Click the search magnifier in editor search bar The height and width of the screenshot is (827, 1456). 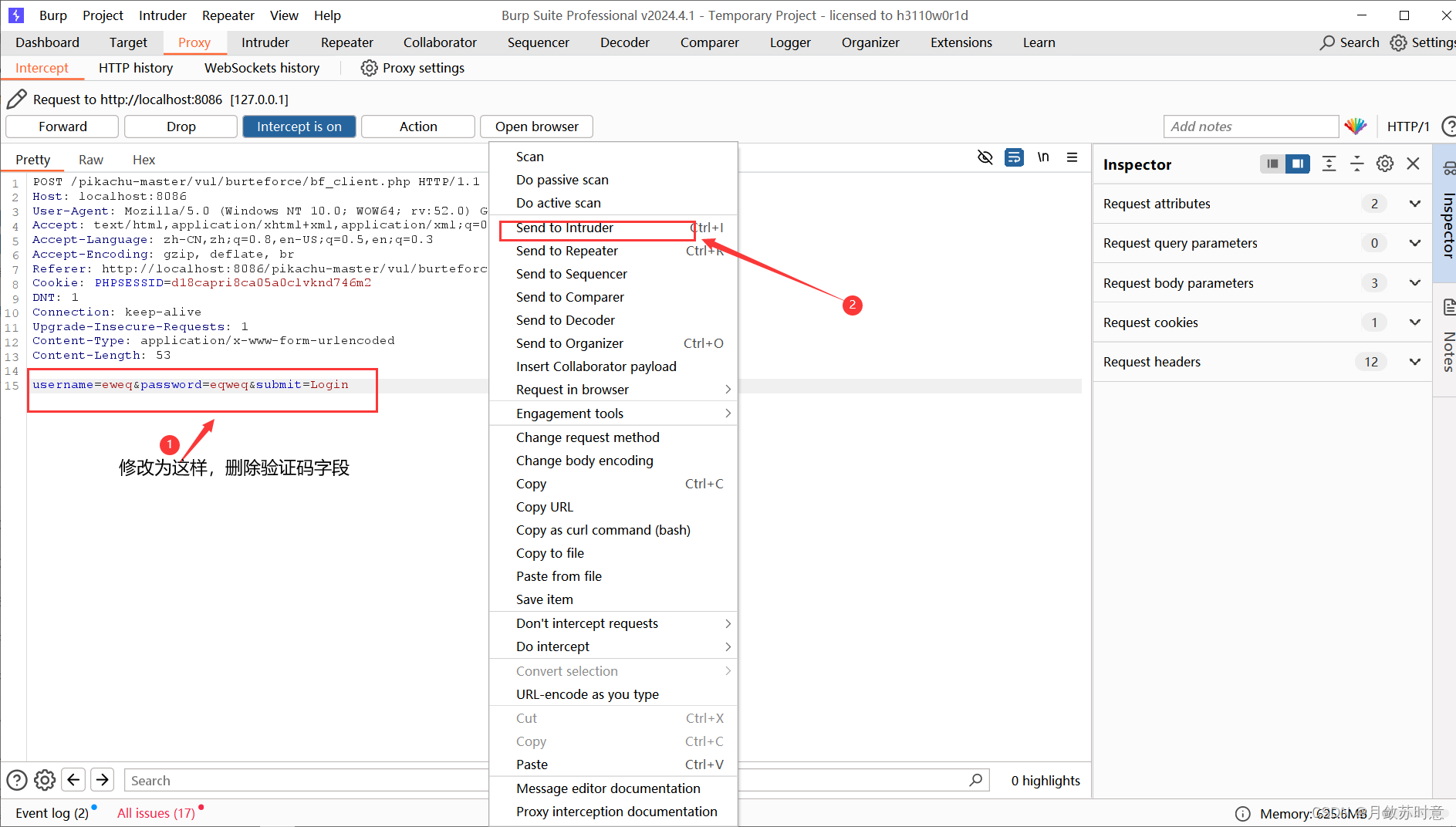point(976,780)
